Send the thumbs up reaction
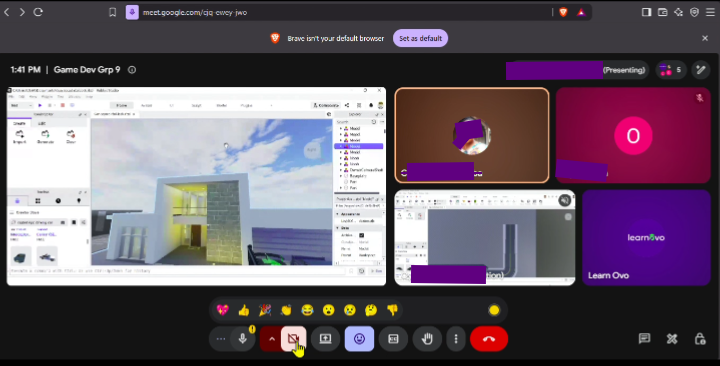The image size is (720, 366). pyautogui.click(x=244, y=310)
